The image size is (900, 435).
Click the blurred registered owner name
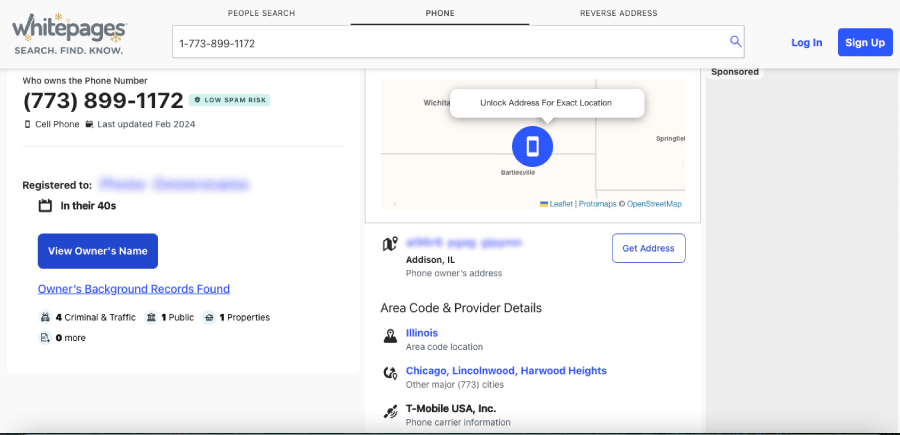pos(174,184)
